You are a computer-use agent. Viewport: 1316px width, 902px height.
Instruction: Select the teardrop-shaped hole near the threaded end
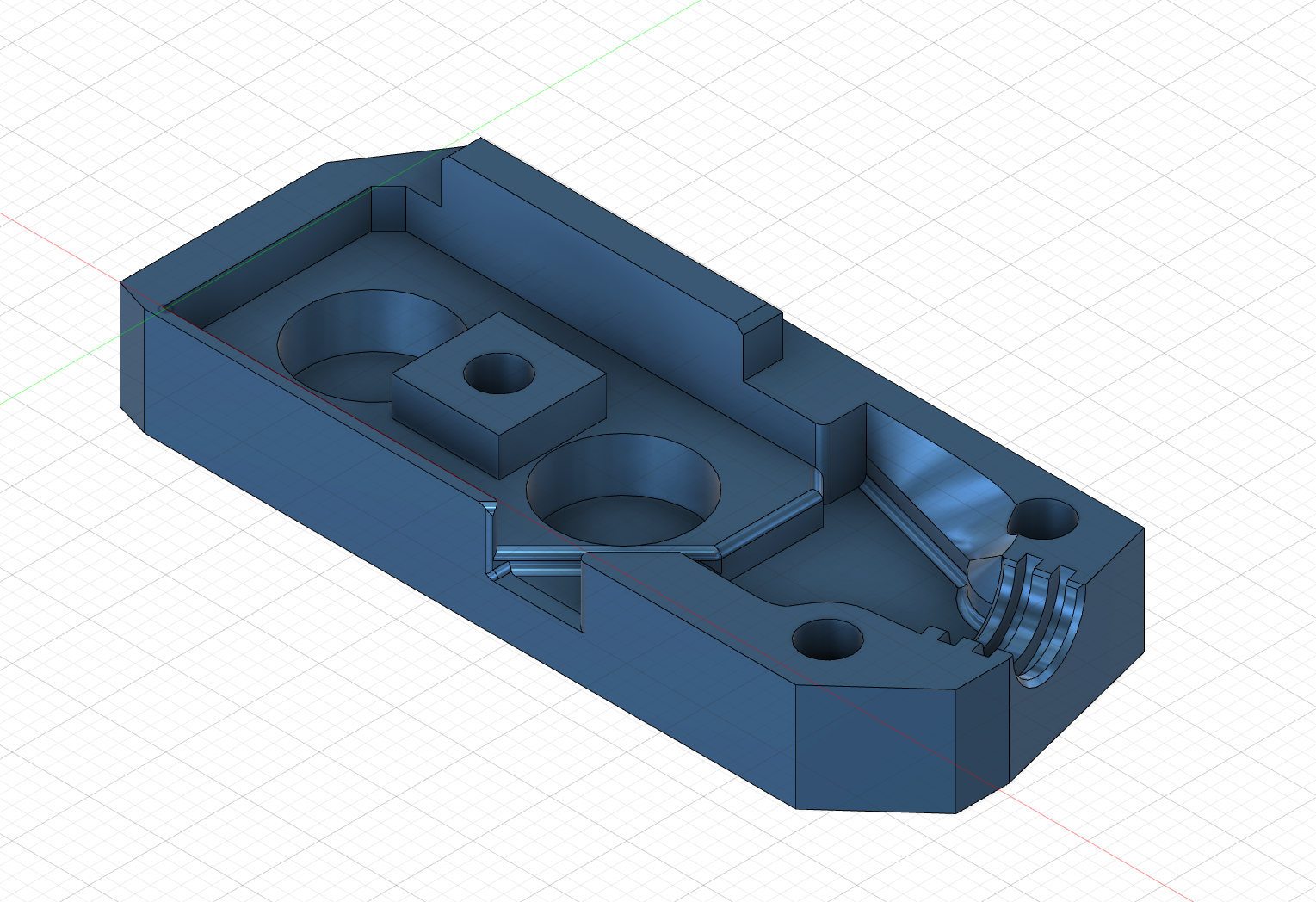[1045, 518]
